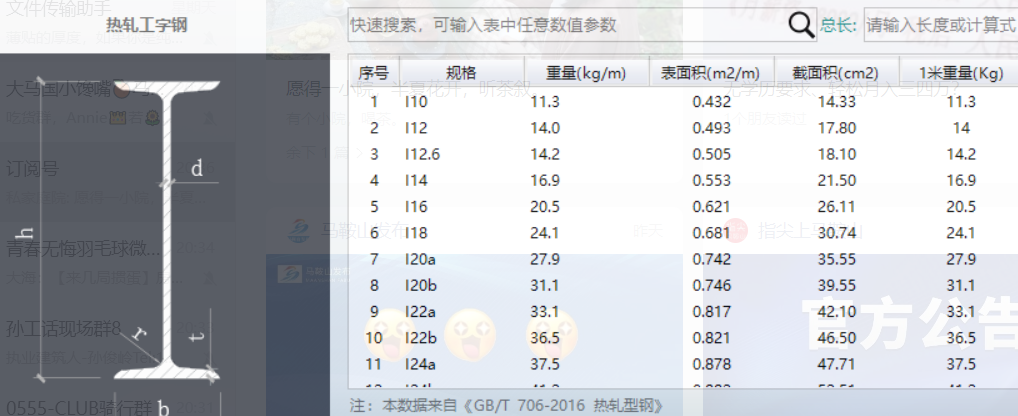Click weight value 20.5 for I16

[x=545, y=206]
